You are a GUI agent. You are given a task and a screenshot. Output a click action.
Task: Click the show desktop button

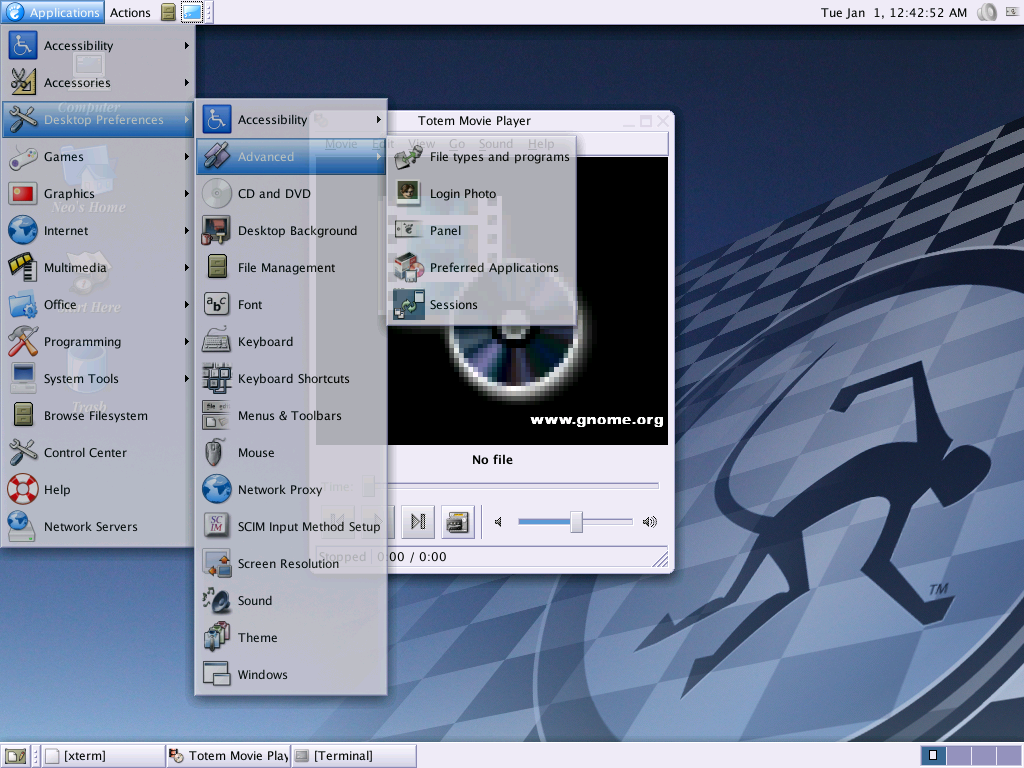point(16,756)
